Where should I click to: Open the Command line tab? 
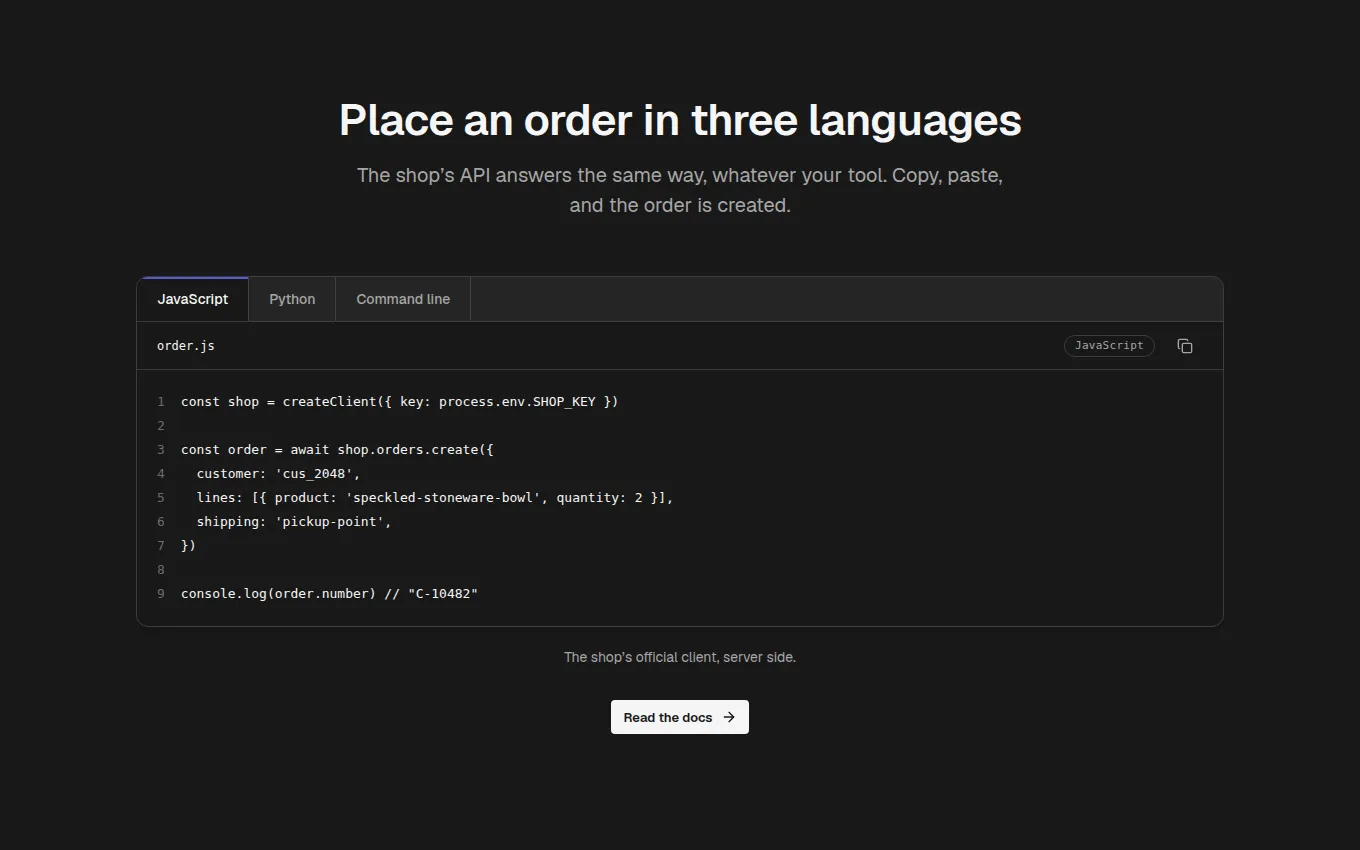pyautogui.click(x=403, y=299)
